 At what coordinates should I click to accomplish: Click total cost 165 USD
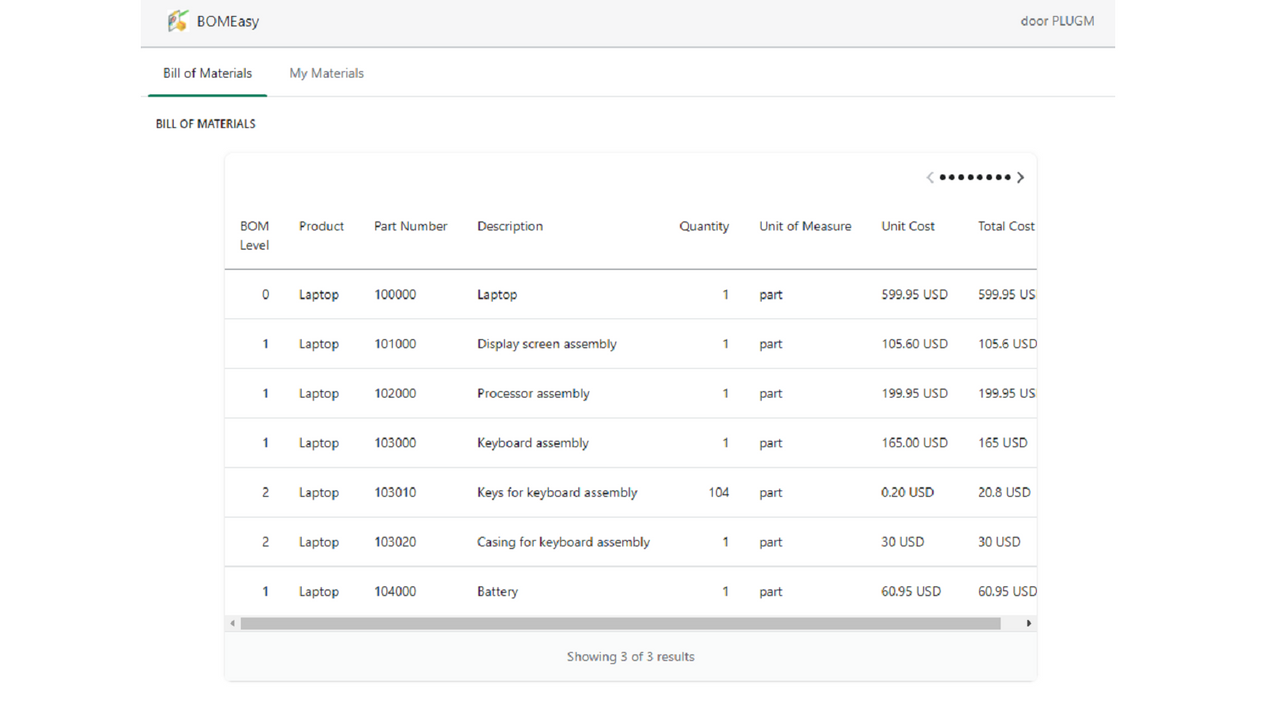pyautogui.click(x=1002, y=443)
